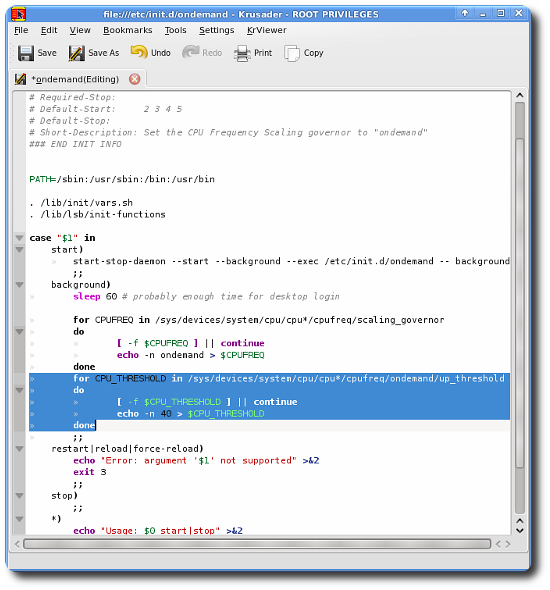Viewport: 550px width, 590px height.
Task: Click the '. /lib/init/vars.sh' line
Action: (81, 203)
